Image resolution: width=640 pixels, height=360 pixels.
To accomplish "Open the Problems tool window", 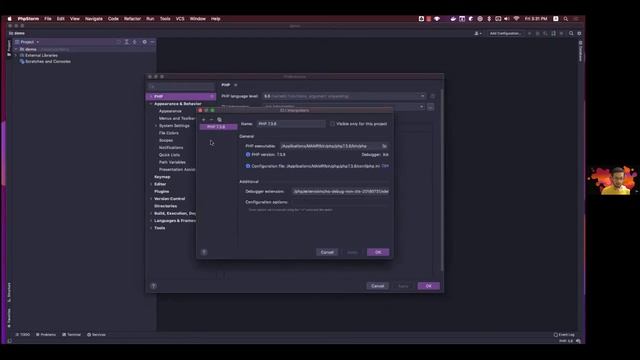I will 46,335.
